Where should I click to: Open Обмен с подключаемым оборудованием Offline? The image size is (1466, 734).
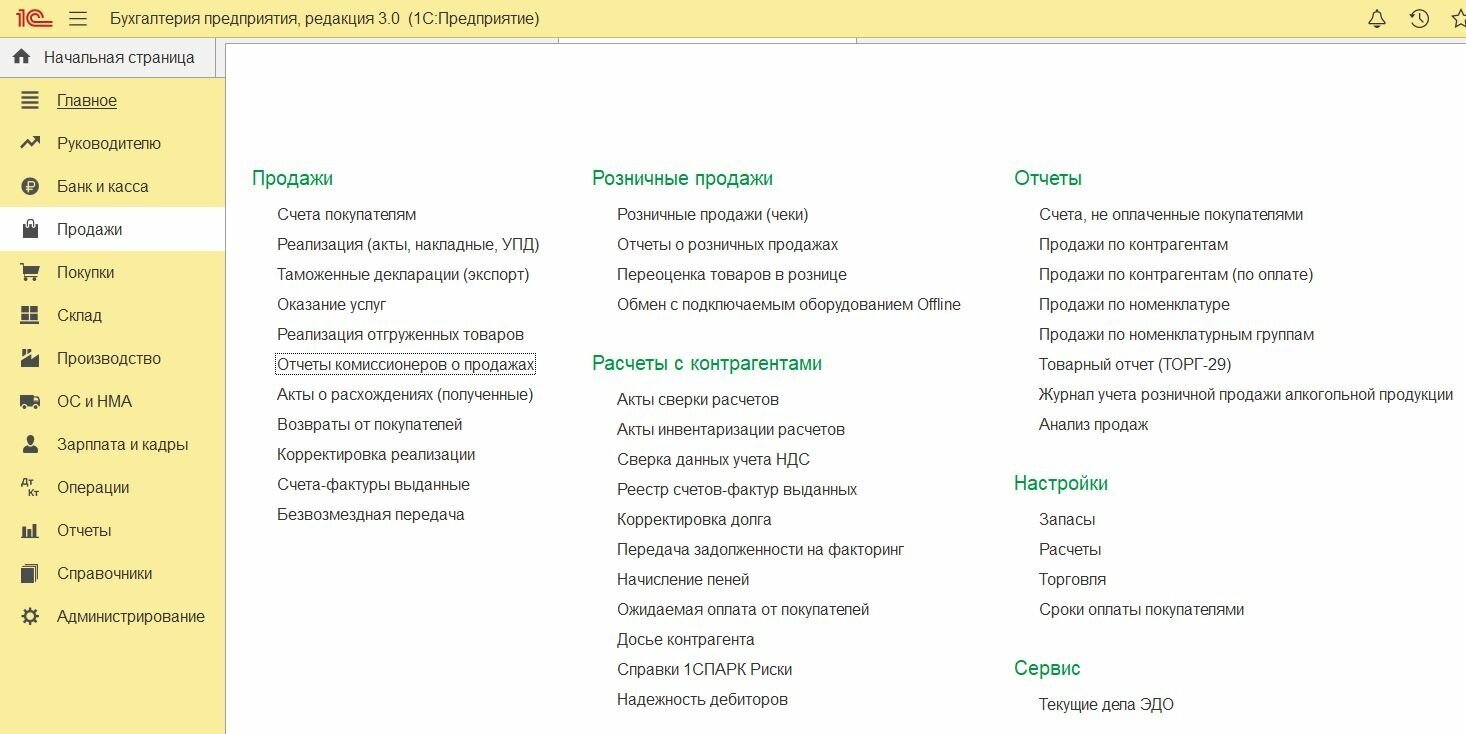[789, 304]
